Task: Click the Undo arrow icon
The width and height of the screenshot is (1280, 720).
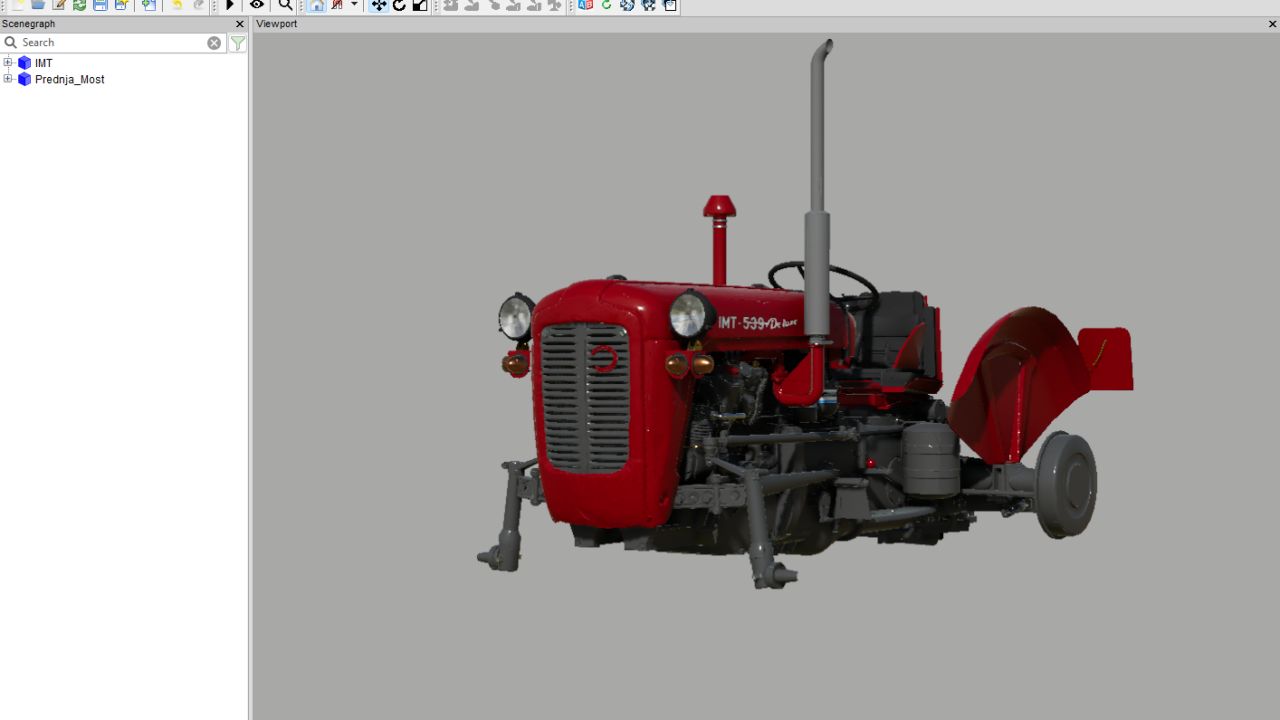Action: (177, 5)
